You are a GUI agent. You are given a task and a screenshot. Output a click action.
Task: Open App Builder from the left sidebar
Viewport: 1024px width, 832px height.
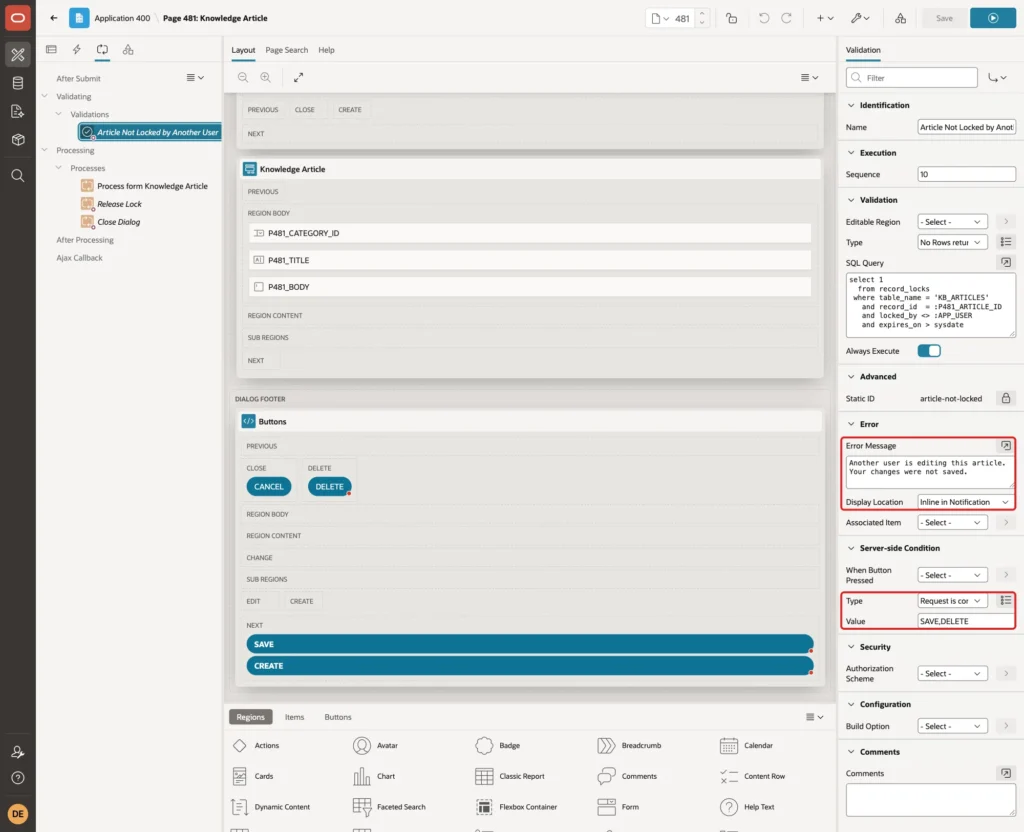pos(18,55)
